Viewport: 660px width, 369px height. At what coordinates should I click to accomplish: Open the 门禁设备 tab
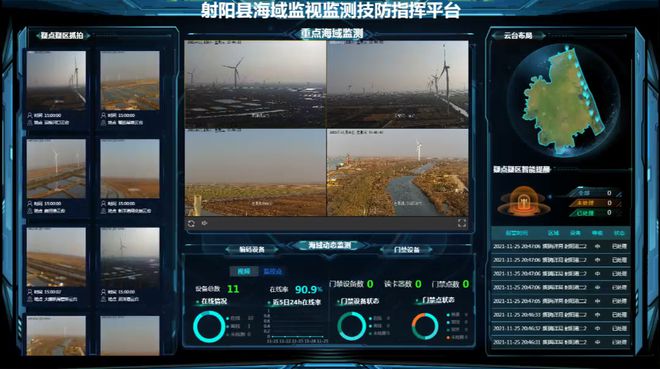point(407,250)
